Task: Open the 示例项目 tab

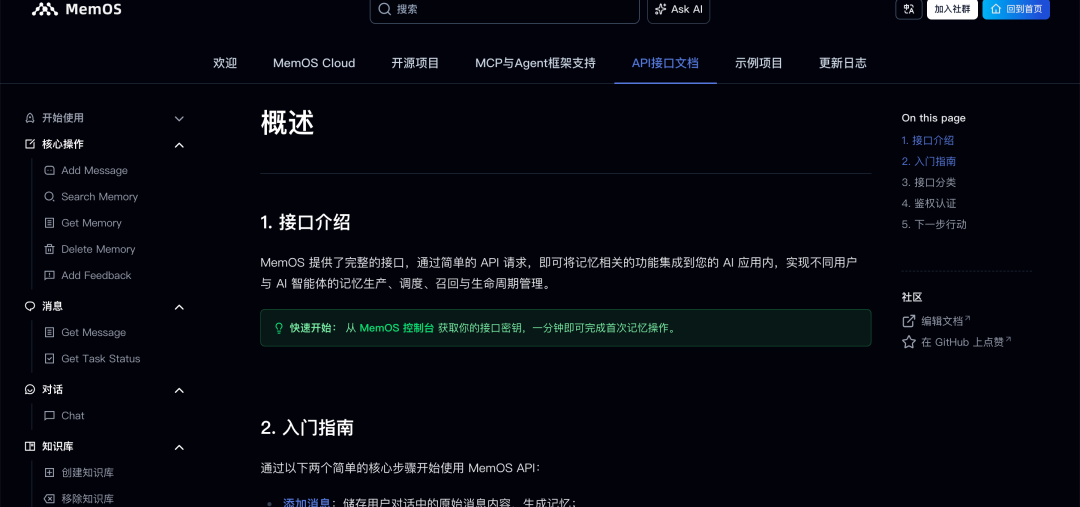Action: coord(759,63)
